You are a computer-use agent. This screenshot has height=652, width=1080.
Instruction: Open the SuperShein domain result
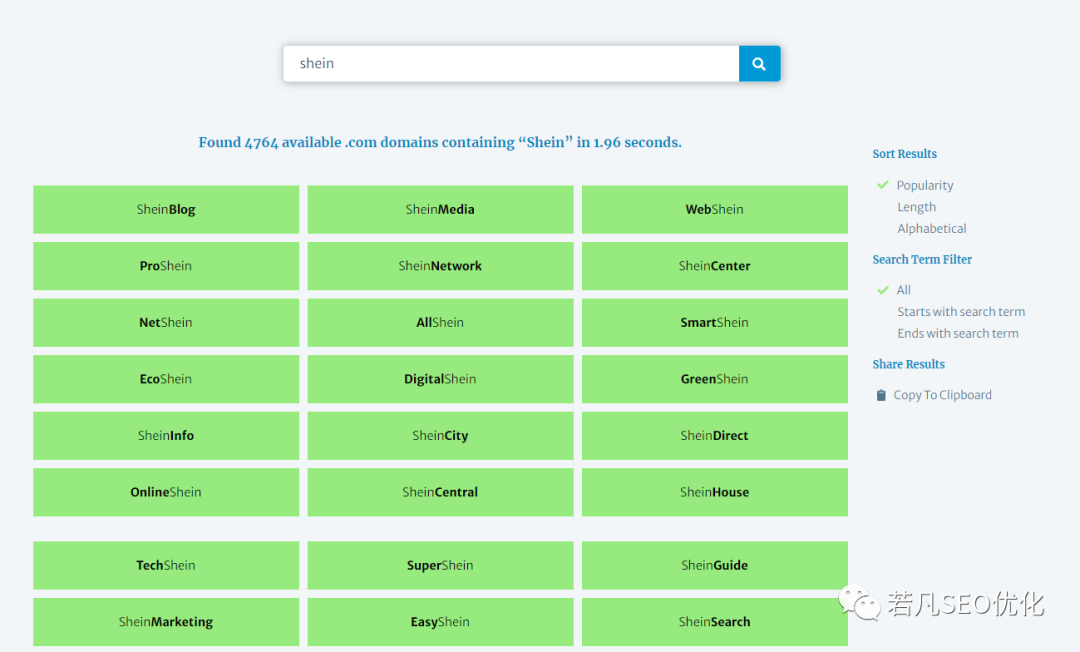440,565
